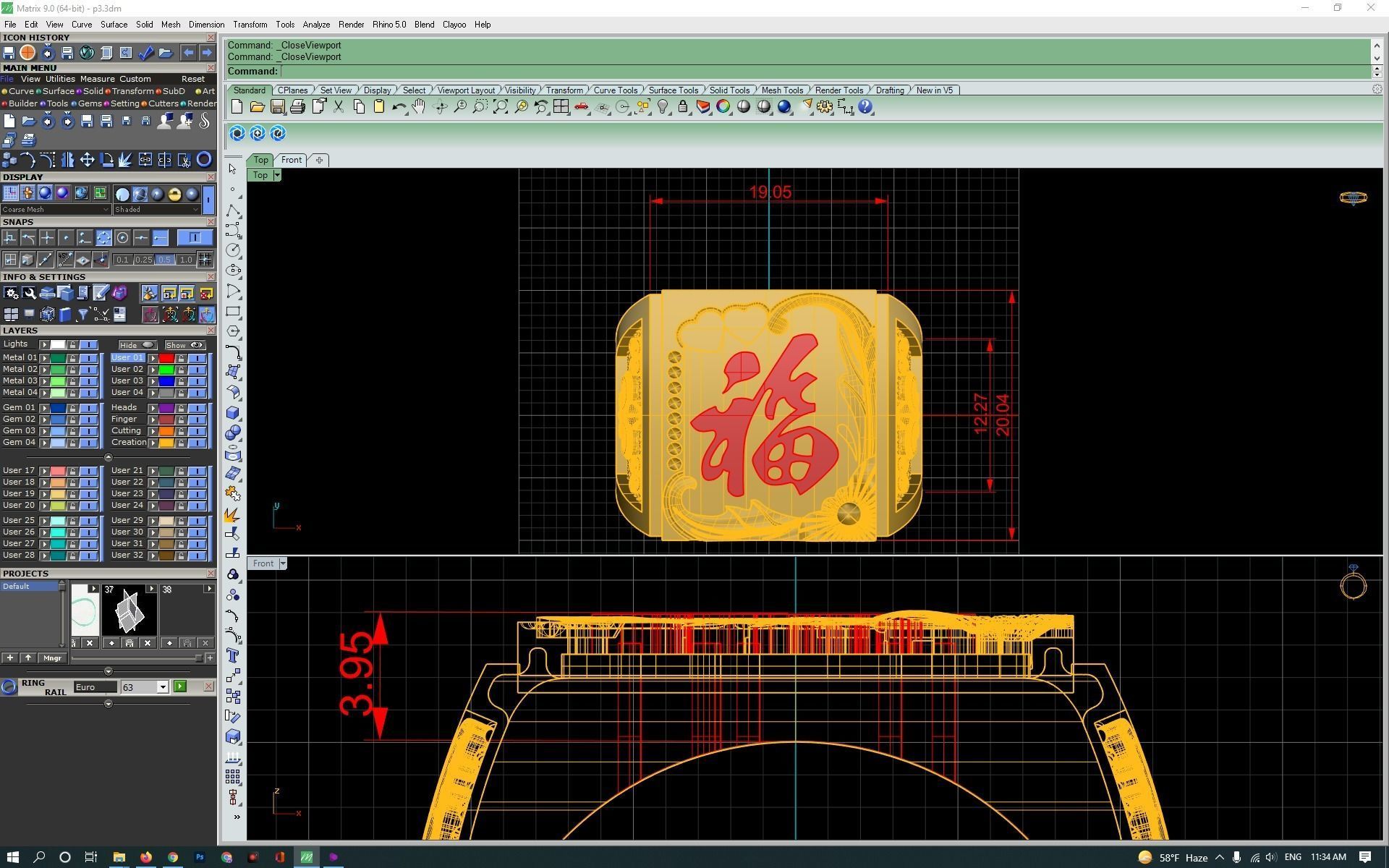Toggle the lock on Gem 03 layer

point(72,431)
